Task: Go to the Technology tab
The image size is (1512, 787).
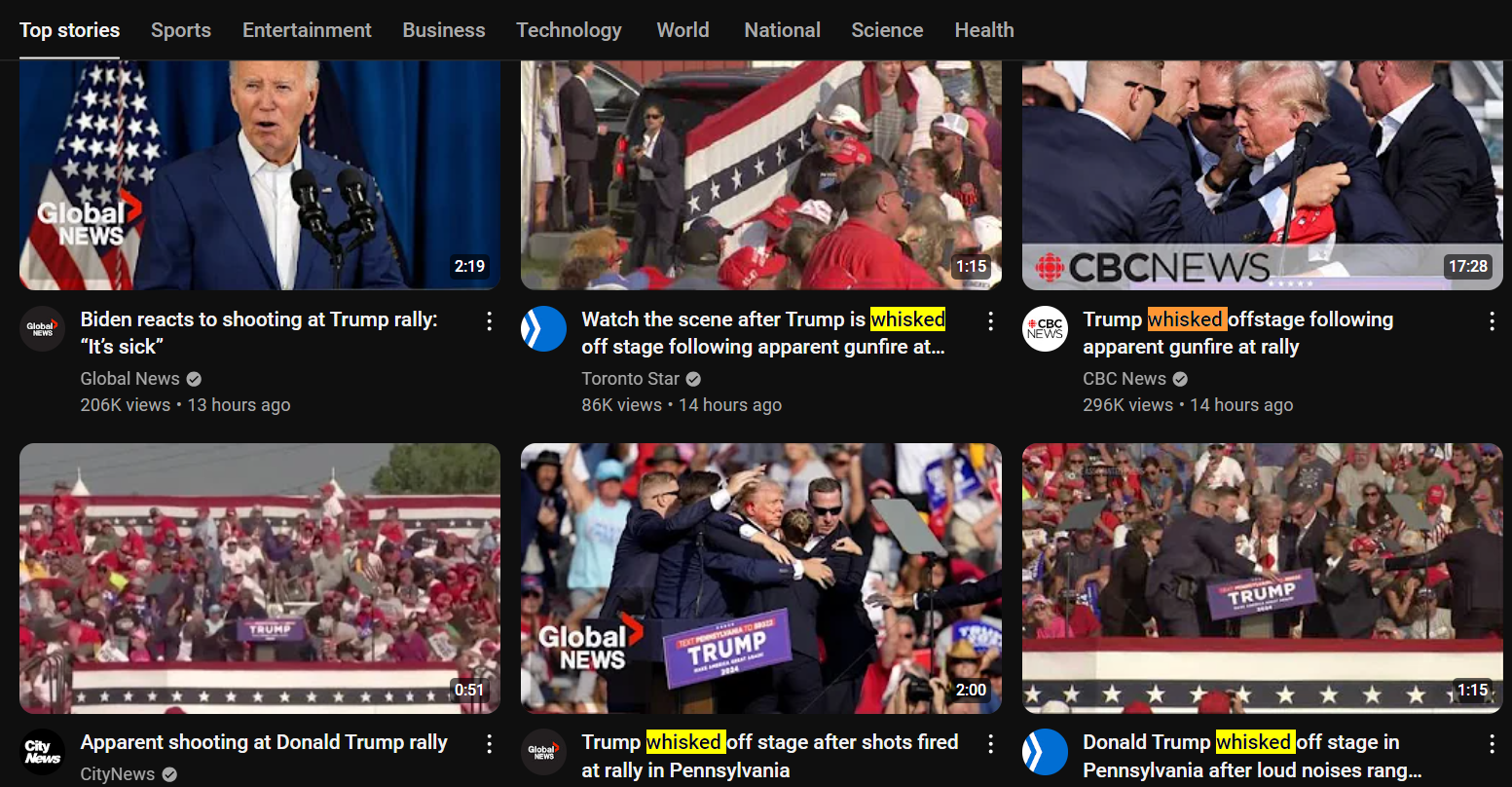Action: coord(570,30)
